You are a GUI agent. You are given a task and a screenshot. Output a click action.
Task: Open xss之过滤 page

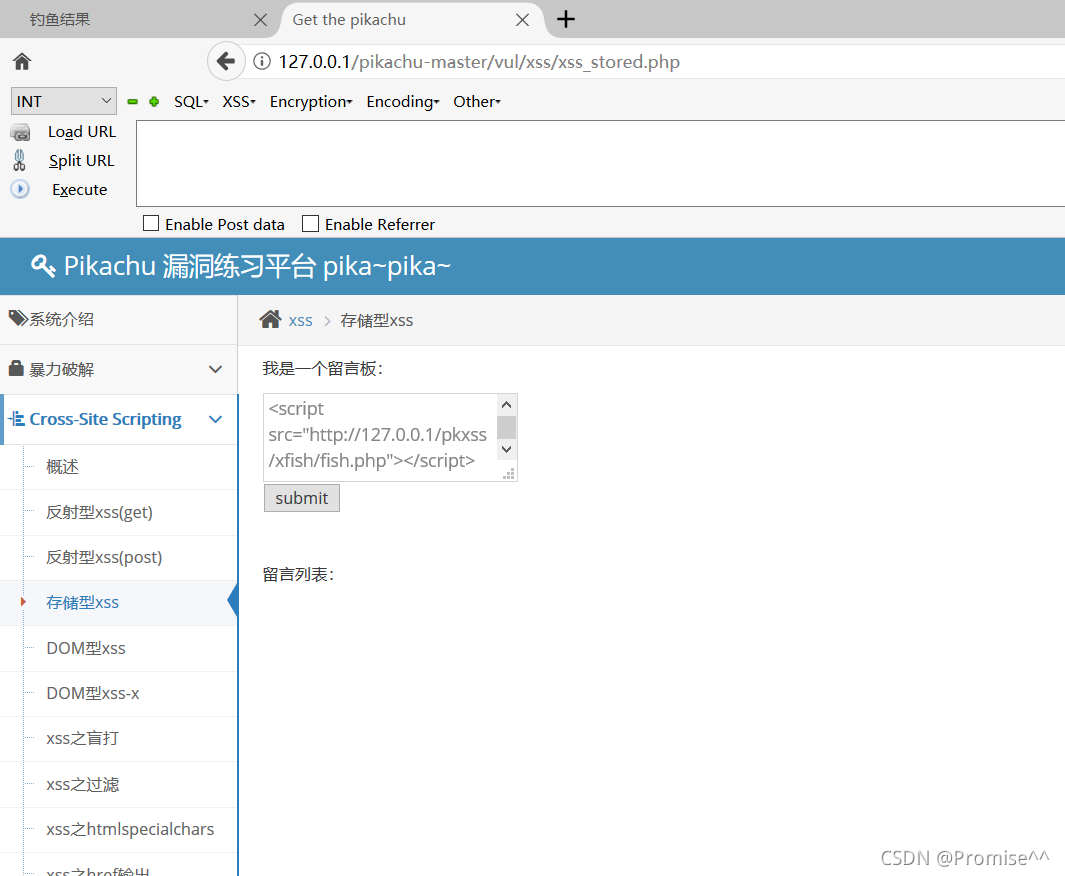(82, 784)
